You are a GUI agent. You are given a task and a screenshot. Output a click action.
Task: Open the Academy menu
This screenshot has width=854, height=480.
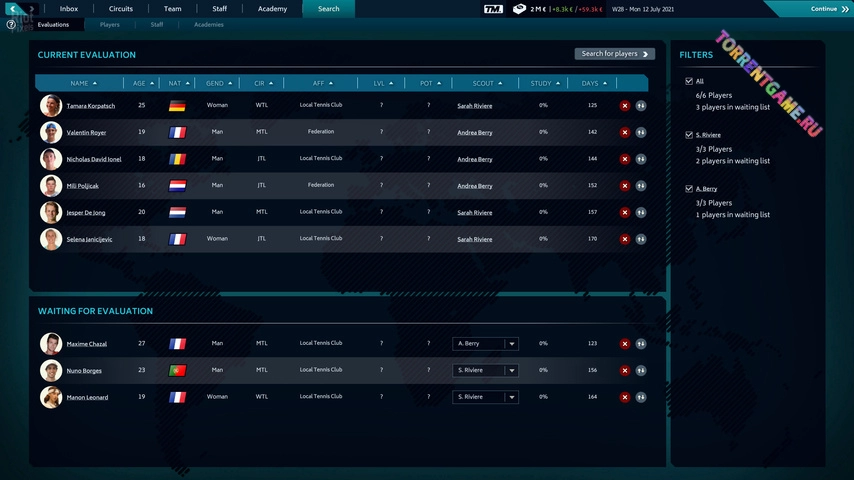coord(272,9)
